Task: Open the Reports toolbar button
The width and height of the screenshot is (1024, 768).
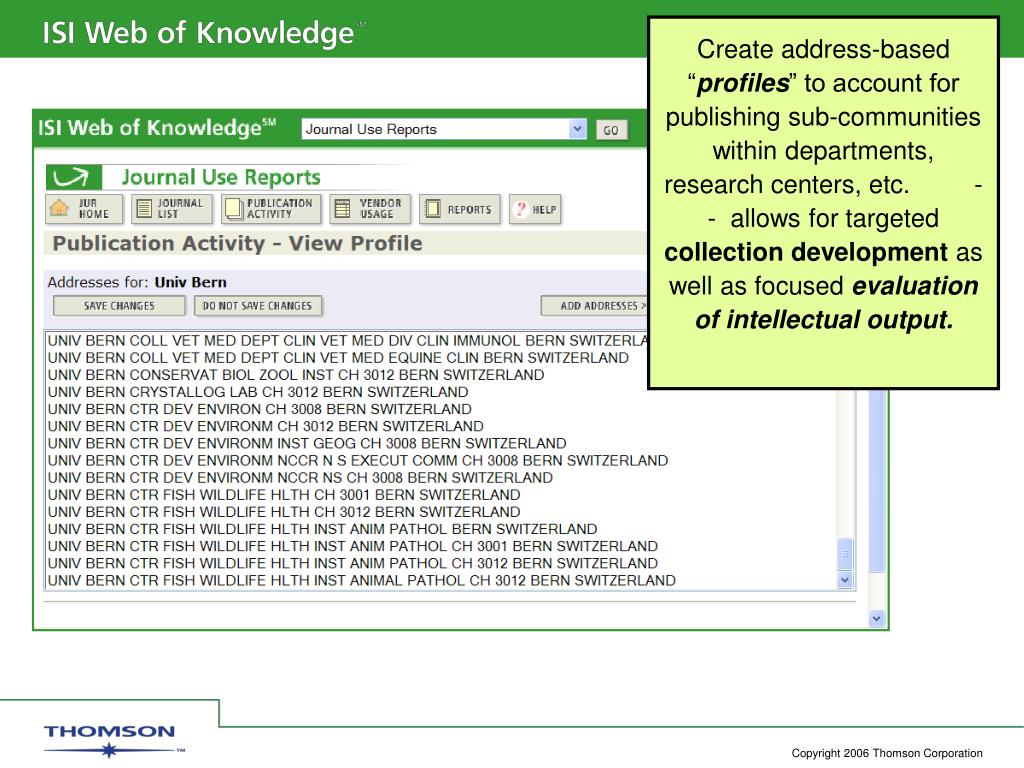Action: [x=460, y=209]
